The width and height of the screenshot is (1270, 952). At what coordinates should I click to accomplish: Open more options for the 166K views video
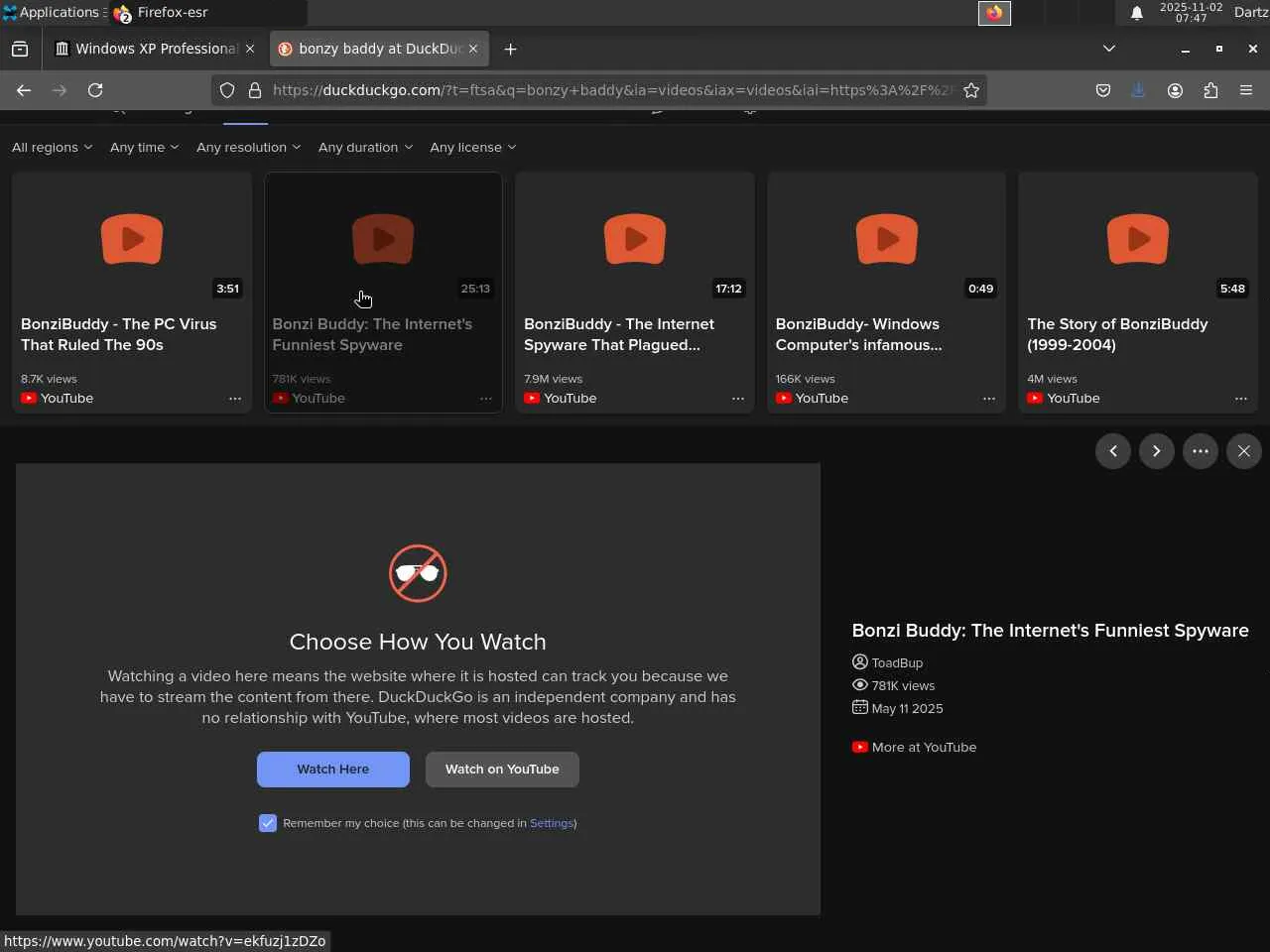[x=989, y=398]
